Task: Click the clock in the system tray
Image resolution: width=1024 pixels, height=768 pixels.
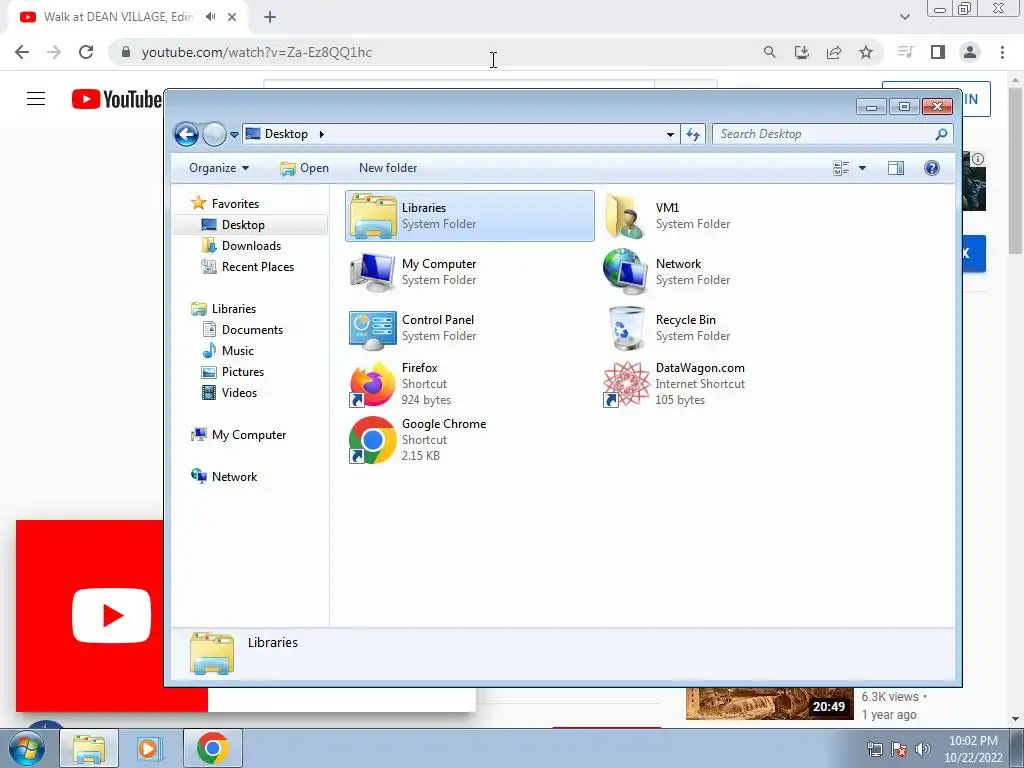Action: (973, 749)
